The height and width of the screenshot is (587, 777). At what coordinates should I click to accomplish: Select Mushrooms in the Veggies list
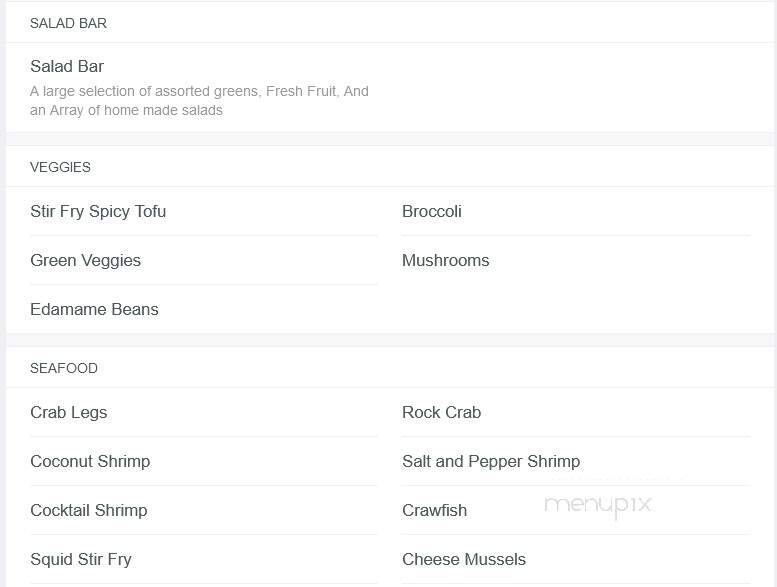445,261
